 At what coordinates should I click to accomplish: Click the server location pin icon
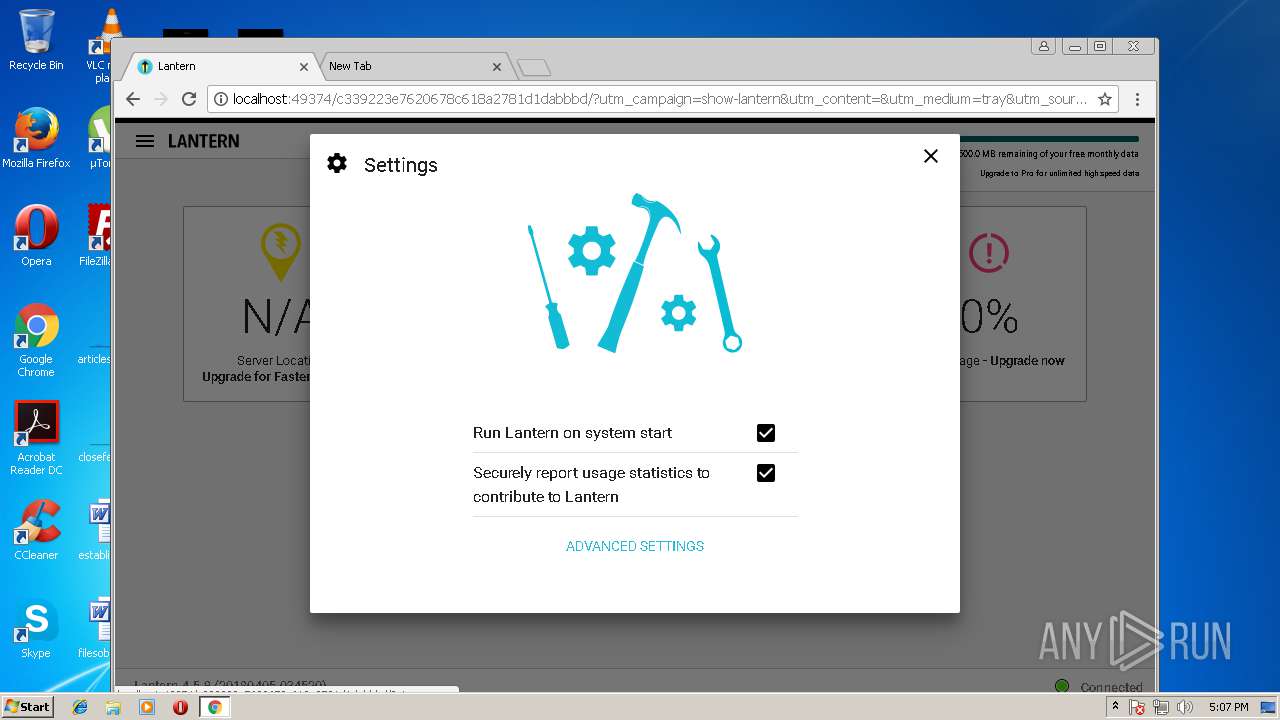click(281, 252)
